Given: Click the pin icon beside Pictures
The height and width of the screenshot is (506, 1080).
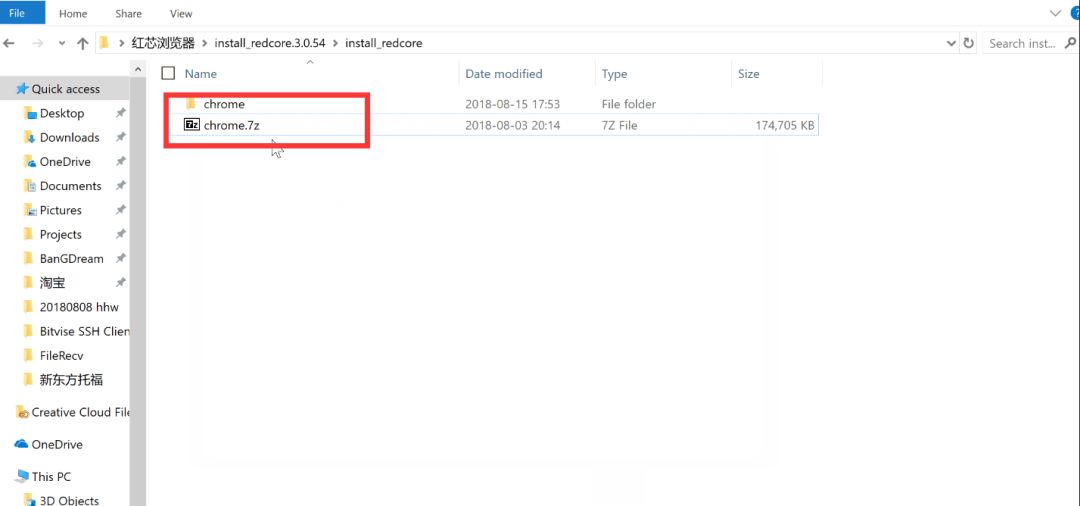Looking at the screenshot, I should [x=121, y=210].
